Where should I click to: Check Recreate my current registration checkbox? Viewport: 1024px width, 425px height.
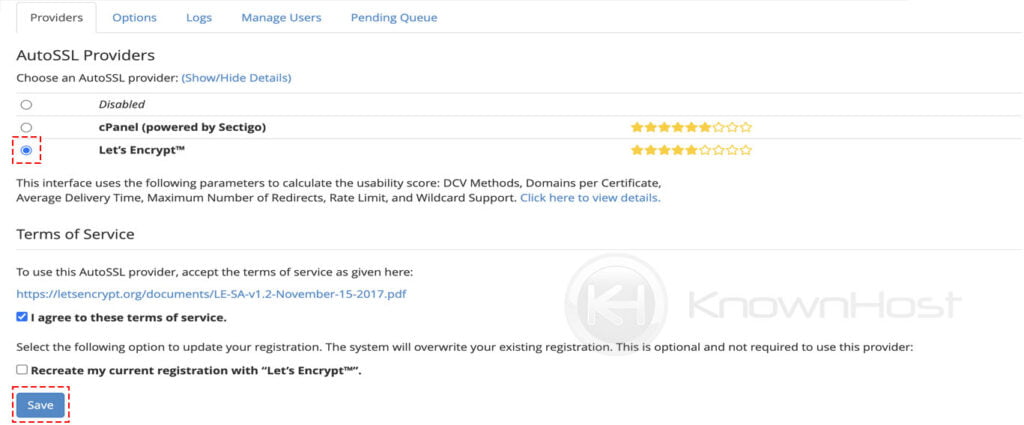coord(22,370)
